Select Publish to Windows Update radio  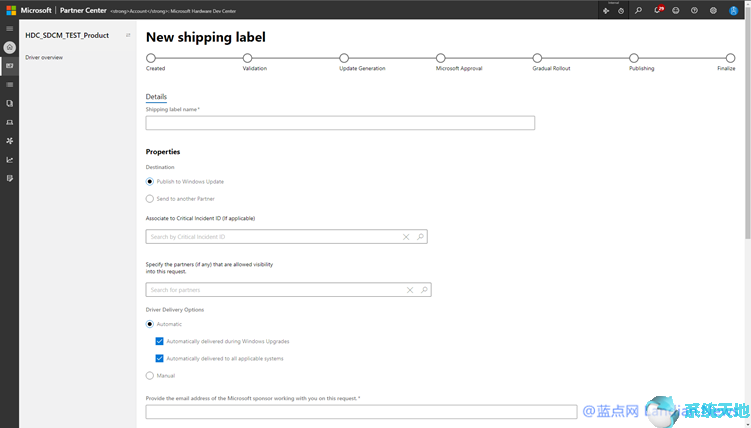click(150, 181)
